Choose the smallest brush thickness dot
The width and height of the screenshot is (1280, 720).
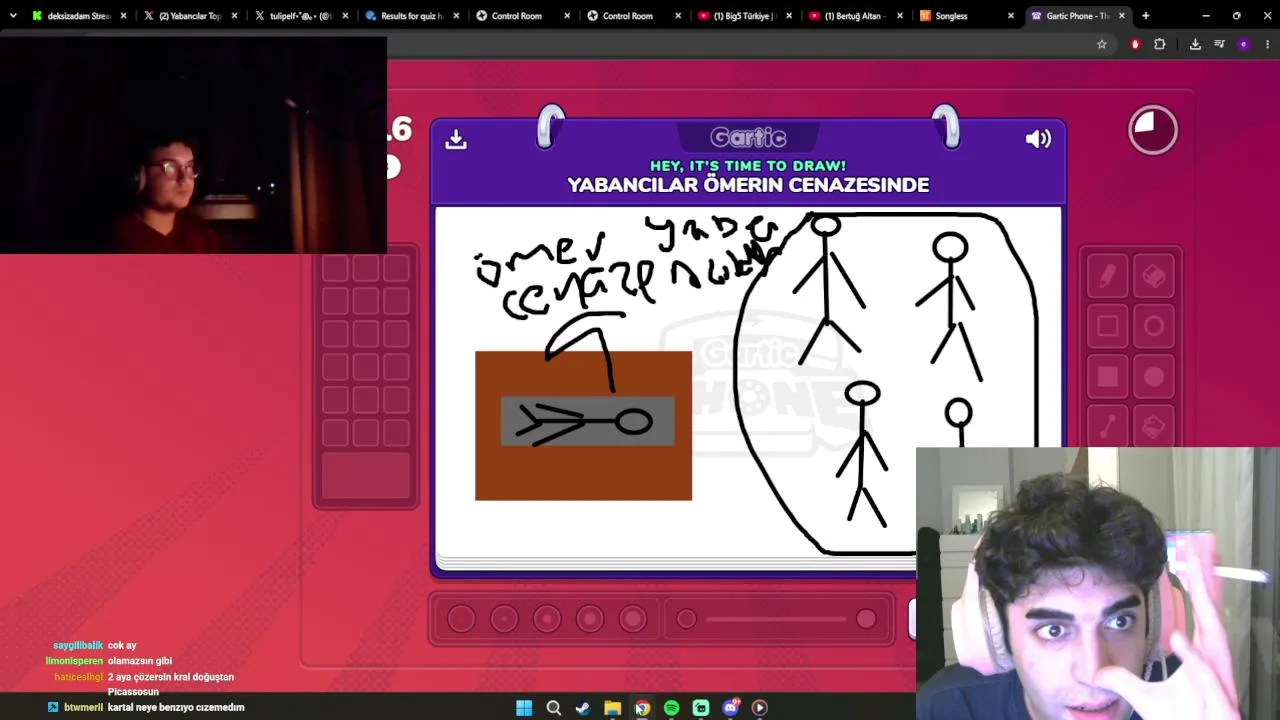pyautogui.click(x=461, y=619)
